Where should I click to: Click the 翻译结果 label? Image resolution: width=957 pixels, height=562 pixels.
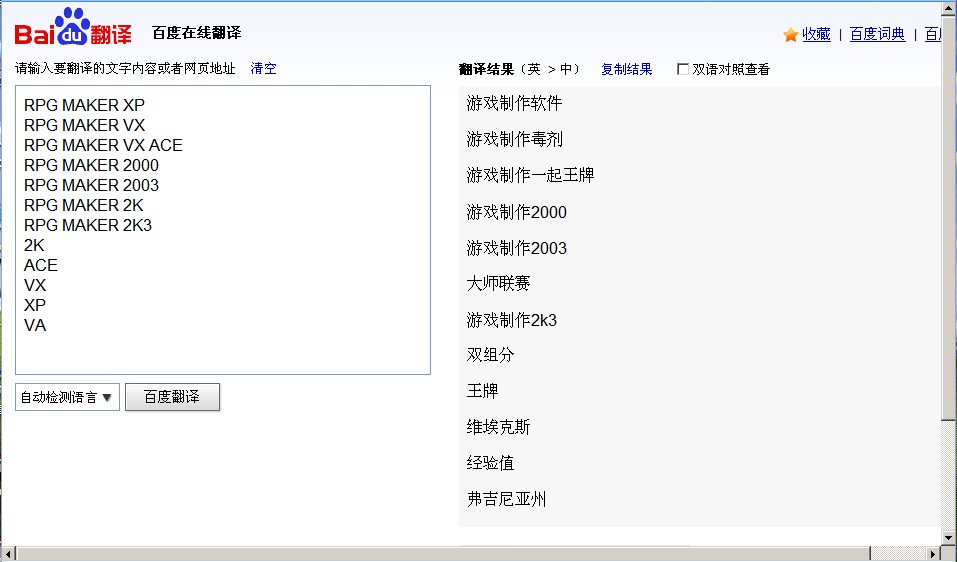486,69
